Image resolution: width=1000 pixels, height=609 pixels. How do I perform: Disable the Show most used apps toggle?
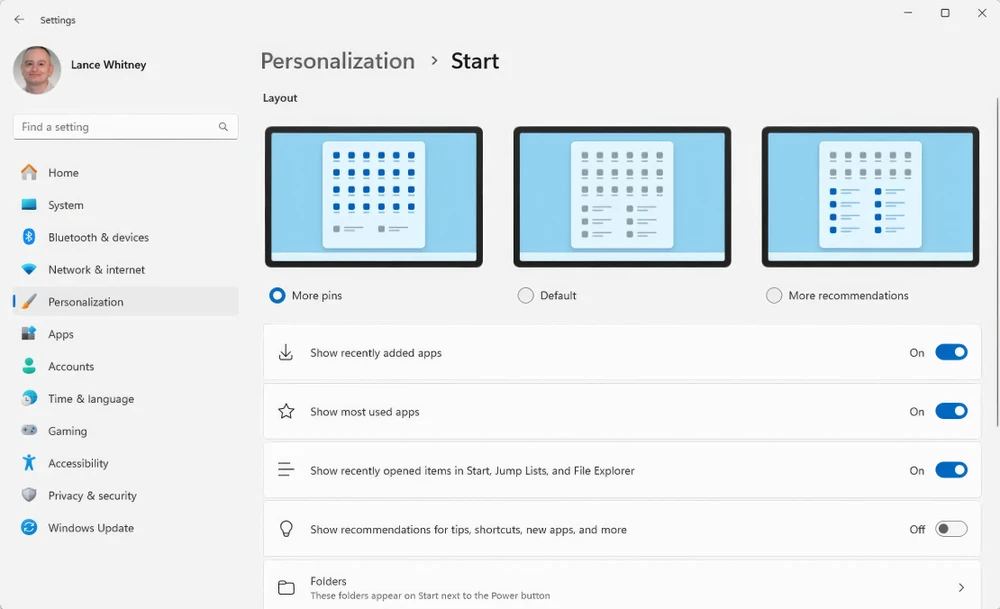click(951, 411)
